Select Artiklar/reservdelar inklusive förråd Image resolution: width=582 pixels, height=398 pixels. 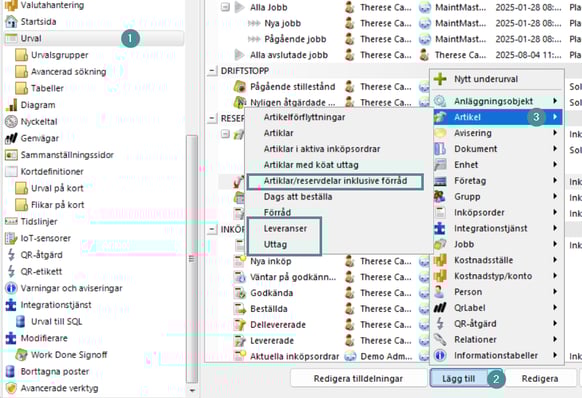(335, 181)
